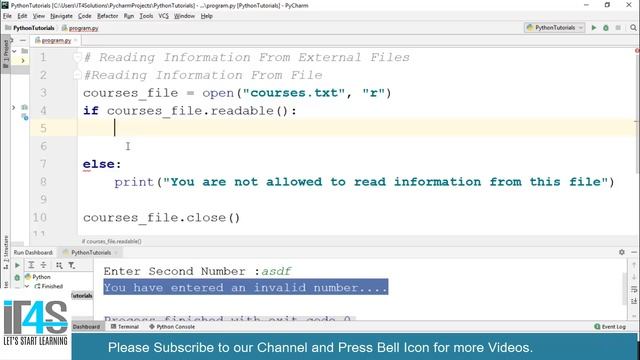
Task: Toggle the Project tool window side tab
Action: (x=5, y=54)
